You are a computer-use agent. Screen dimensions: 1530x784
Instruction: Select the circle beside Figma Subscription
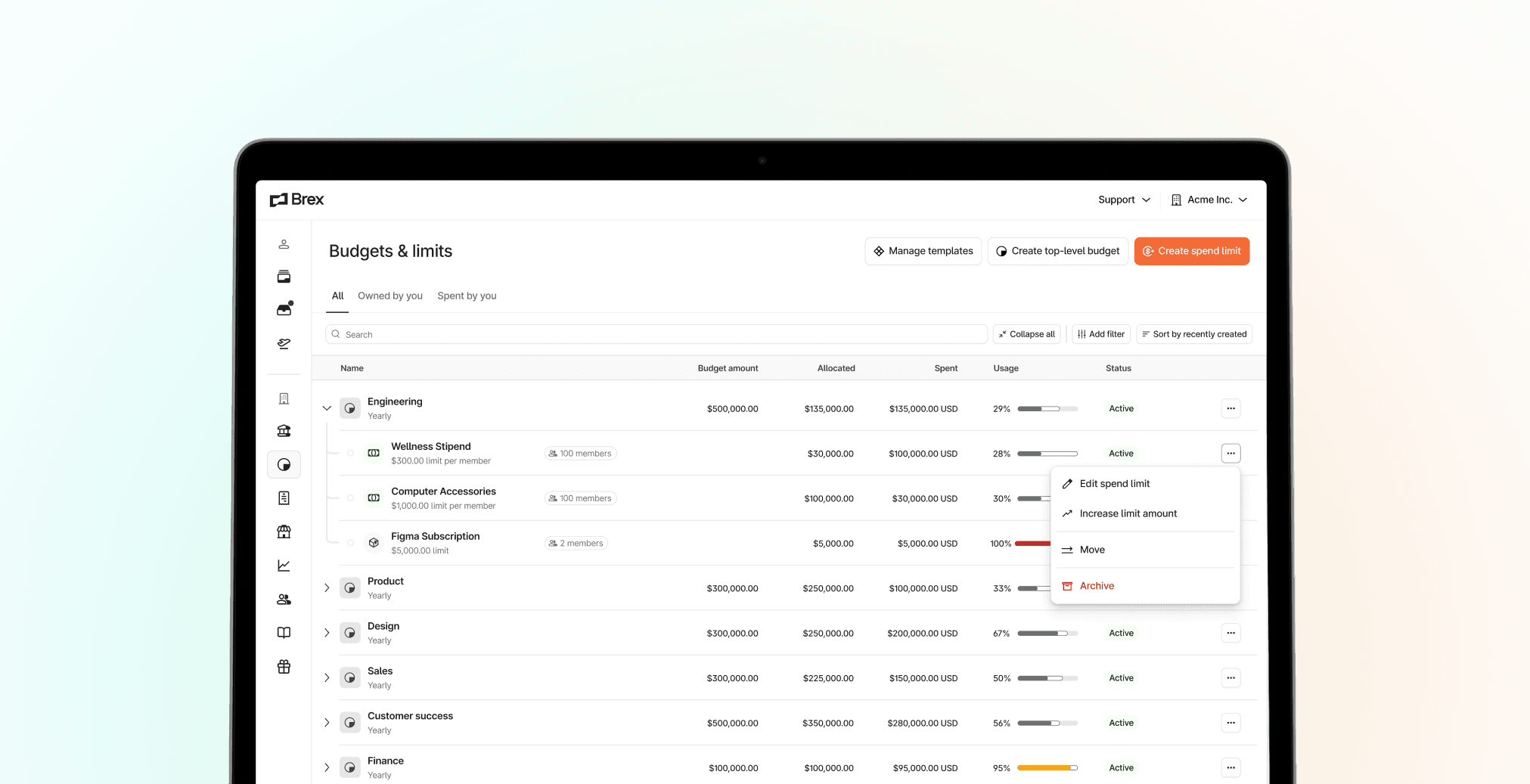tap(350, 543)
